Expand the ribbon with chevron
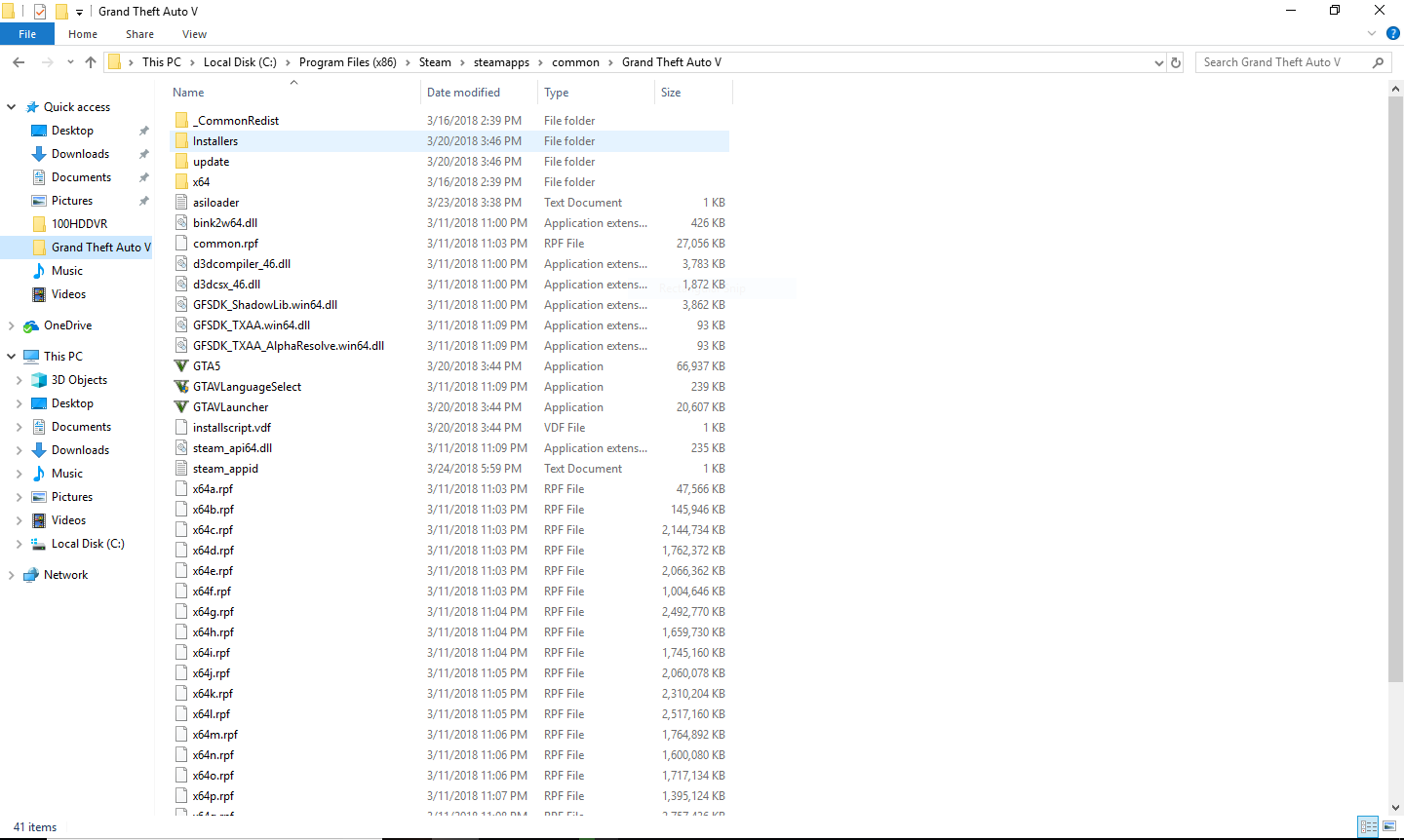Screen dimensions: 1404x840 (x=1372, y=33)
